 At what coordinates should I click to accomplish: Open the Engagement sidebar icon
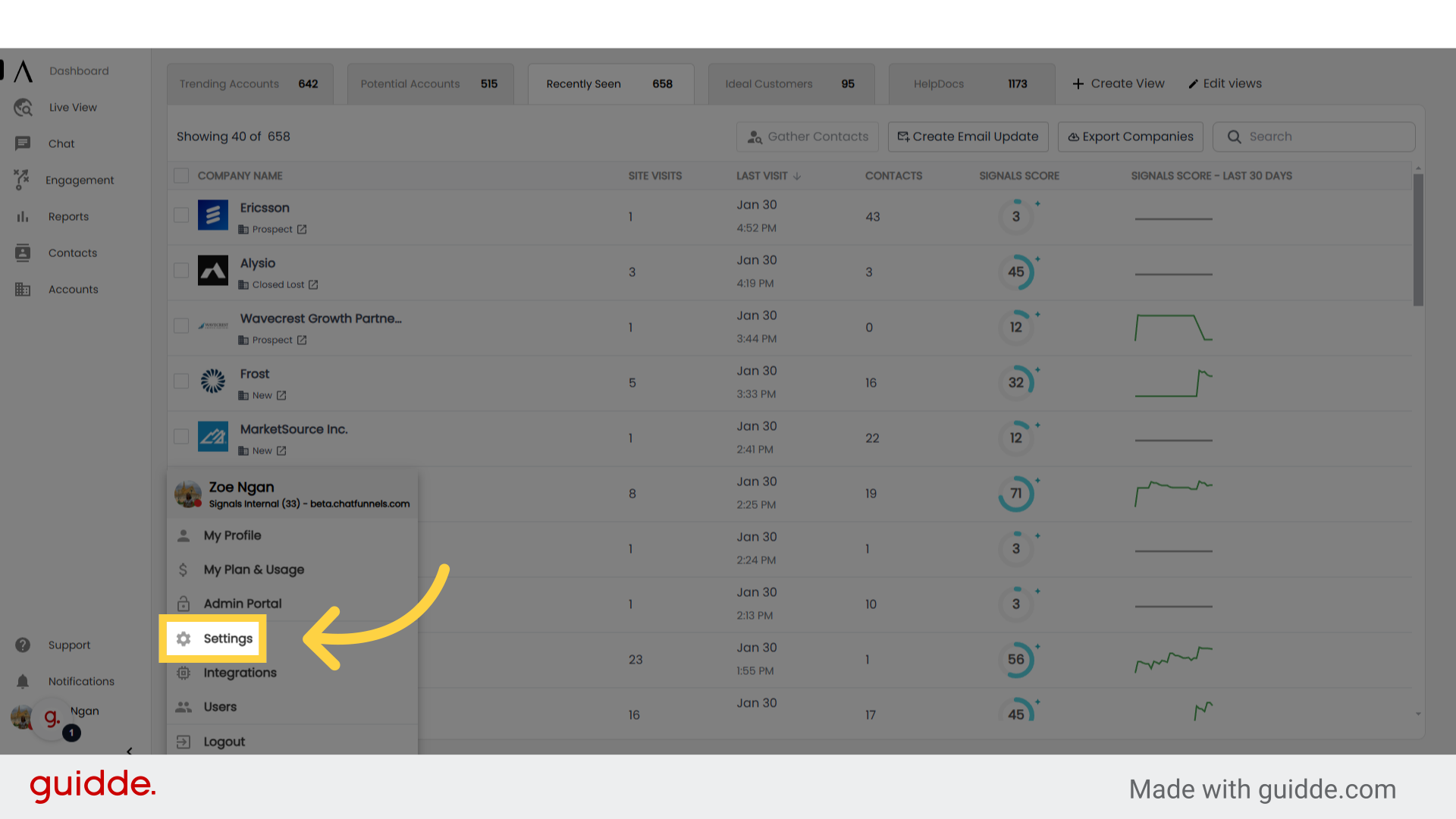(21, 180)
